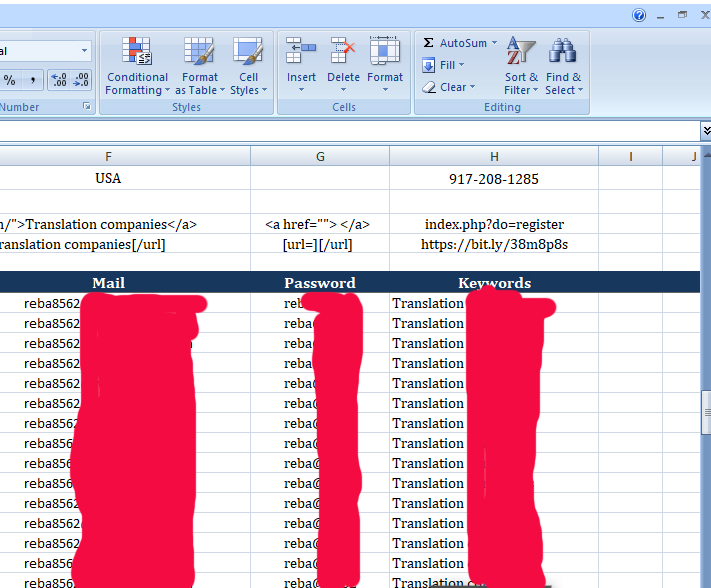The image size is (711, 588).
Task: Open Find & Select binoculars tool
Action: point(564,66)
